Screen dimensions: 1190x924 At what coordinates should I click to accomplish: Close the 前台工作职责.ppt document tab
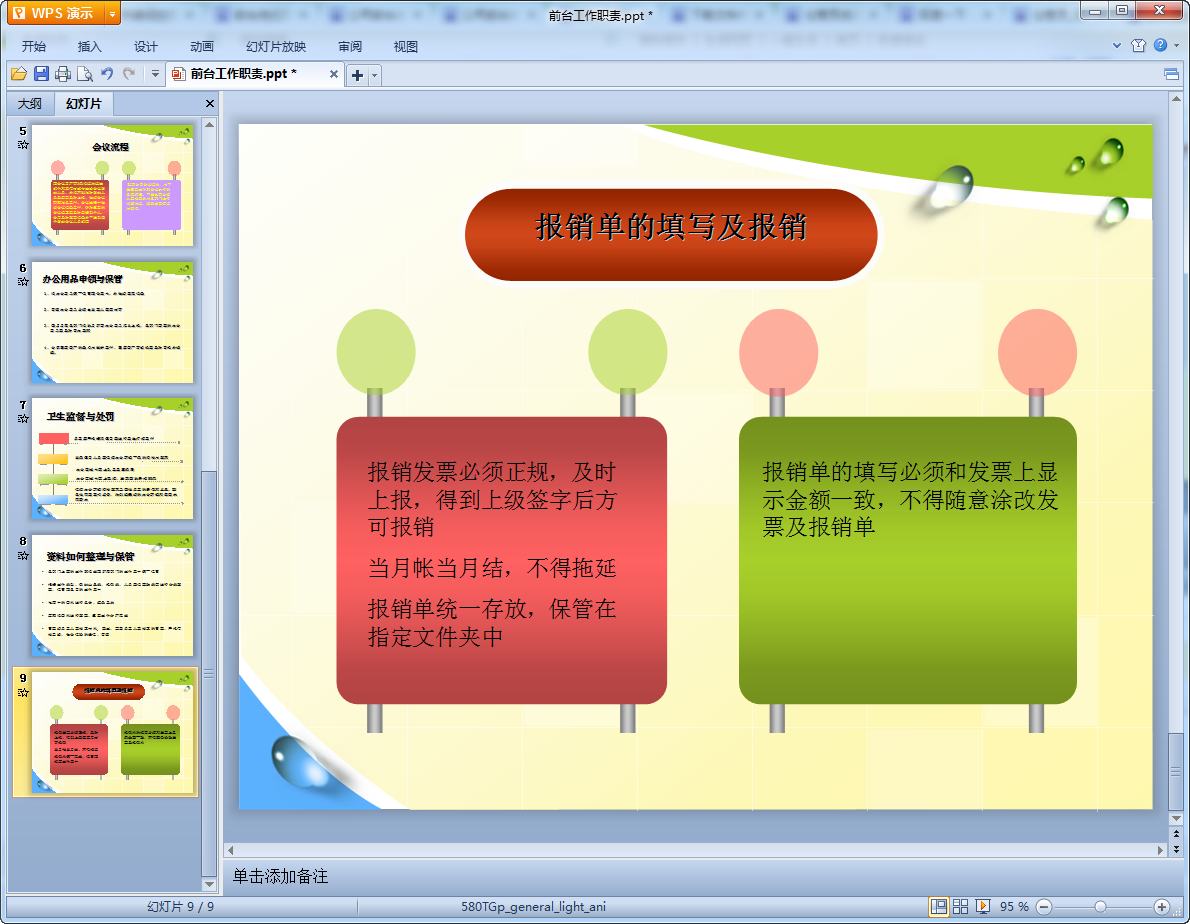pyautogui.click(x=333, y=74)
